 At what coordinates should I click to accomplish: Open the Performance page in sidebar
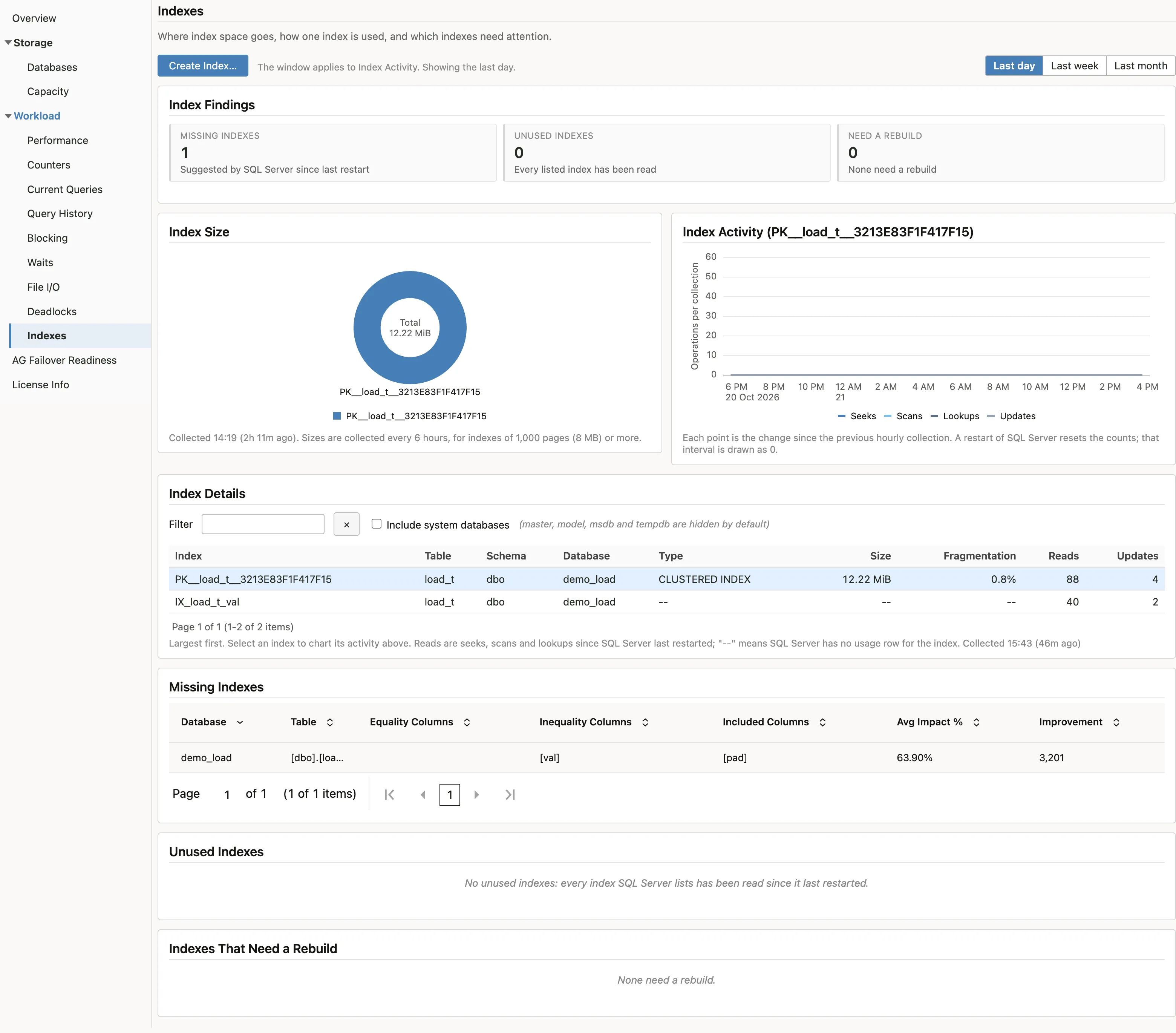[x=58, y=140]
